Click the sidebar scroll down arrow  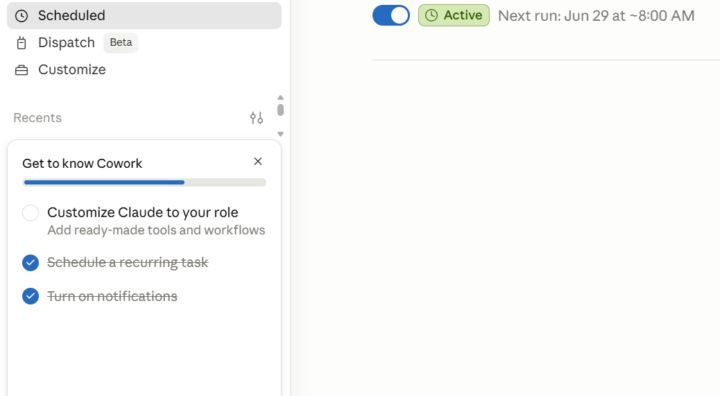click(x=281, y=134)
